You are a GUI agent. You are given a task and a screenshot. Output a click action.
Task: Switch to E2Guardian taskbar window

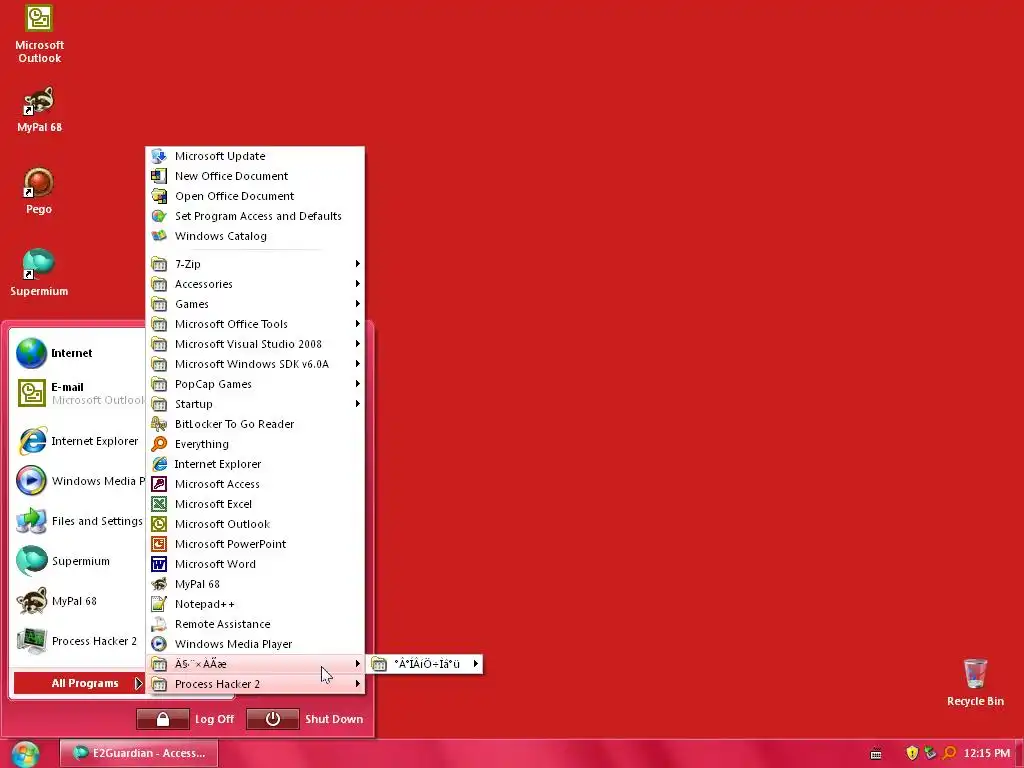138,753
